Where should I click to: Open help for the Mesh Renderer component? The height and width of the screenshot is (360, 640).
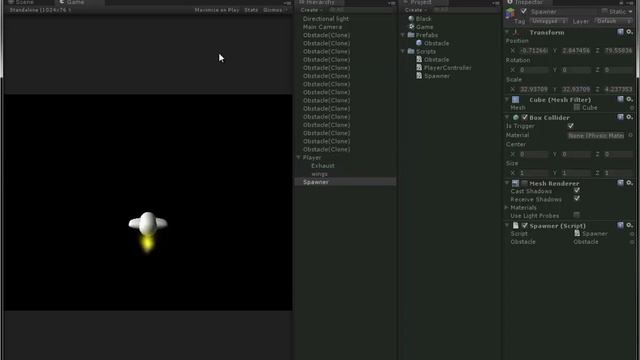tap(620, 183)
